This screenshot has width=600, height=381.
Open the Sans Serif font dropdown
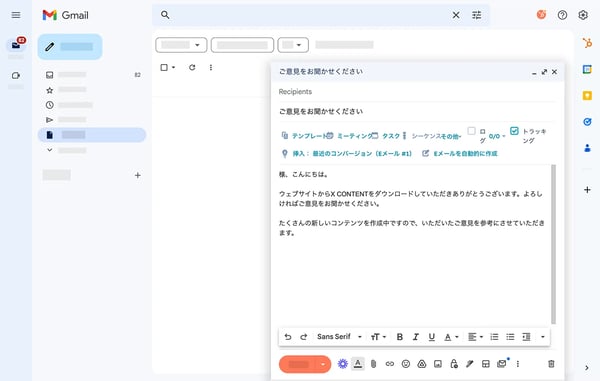[x=339, y=337]
